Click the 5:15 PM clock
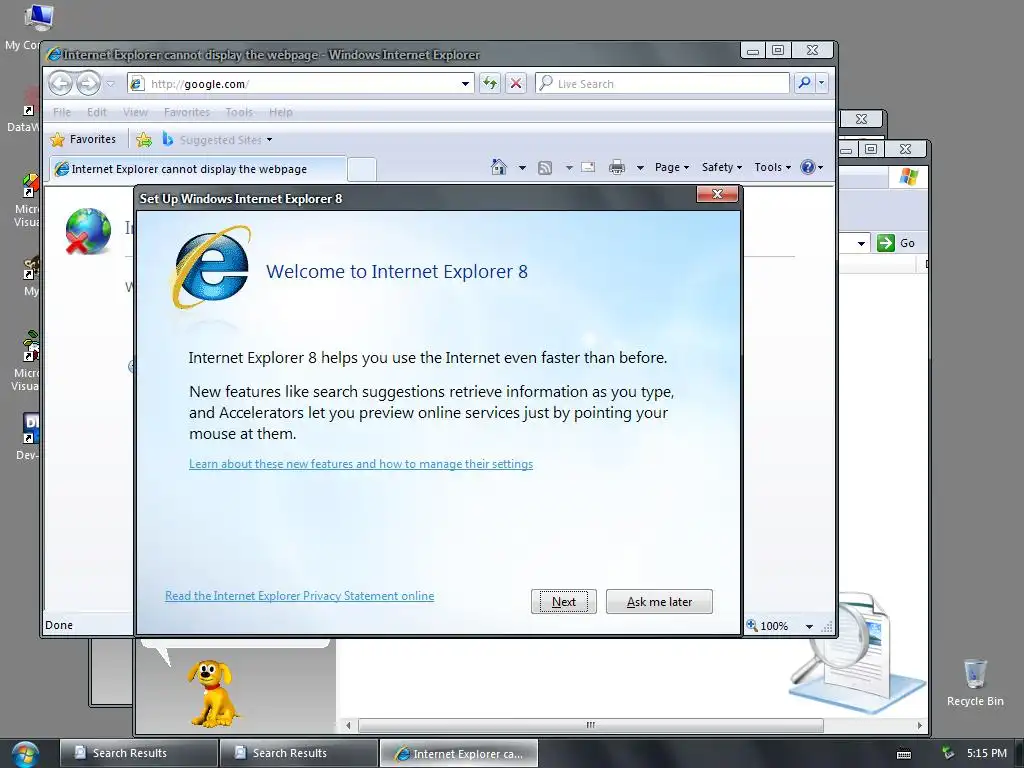This screenshot has height=768, width=1024. point(986,753)
